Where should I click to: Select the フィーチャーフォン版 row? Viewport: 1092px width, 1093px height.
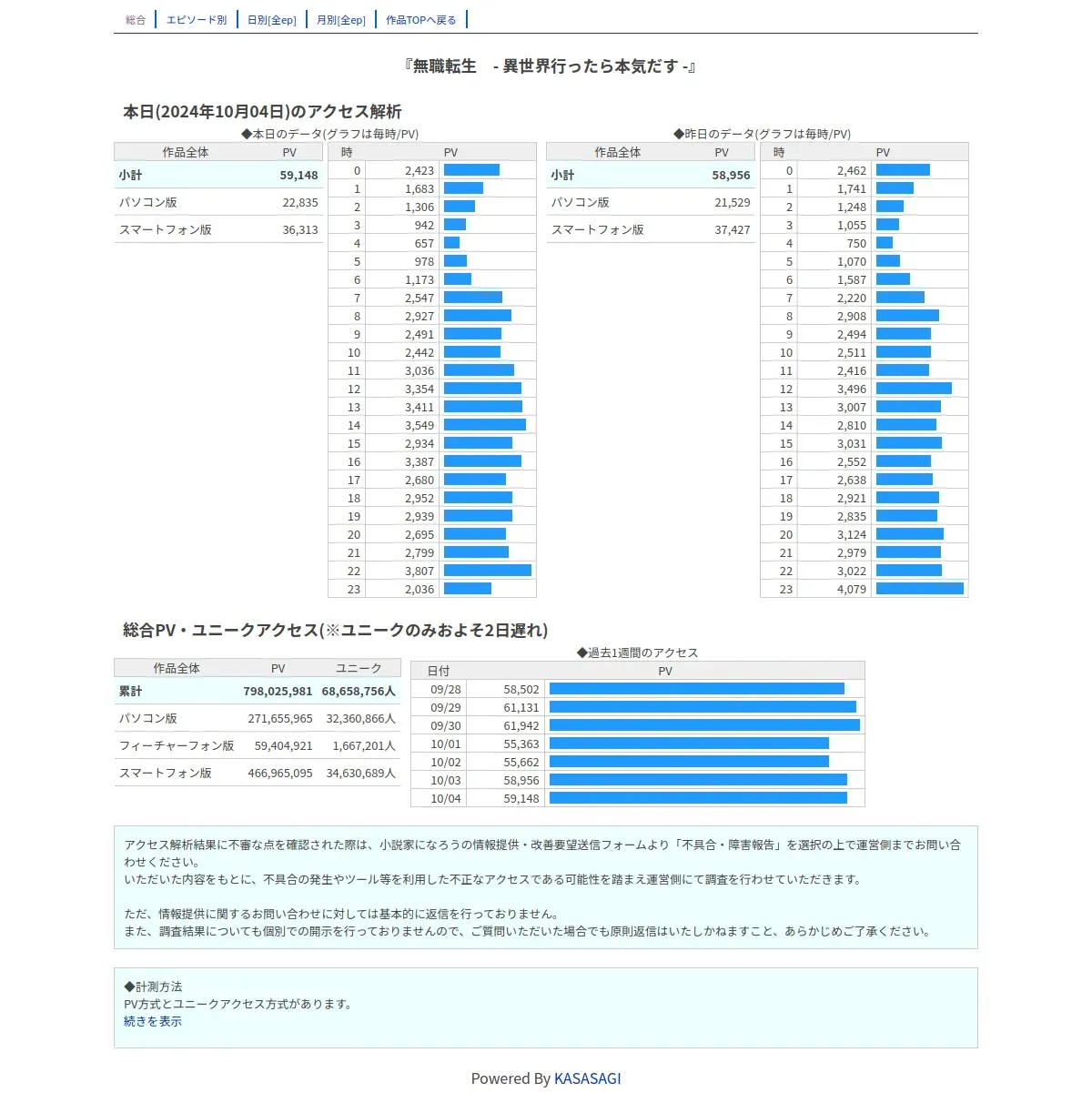pos(258,745)
